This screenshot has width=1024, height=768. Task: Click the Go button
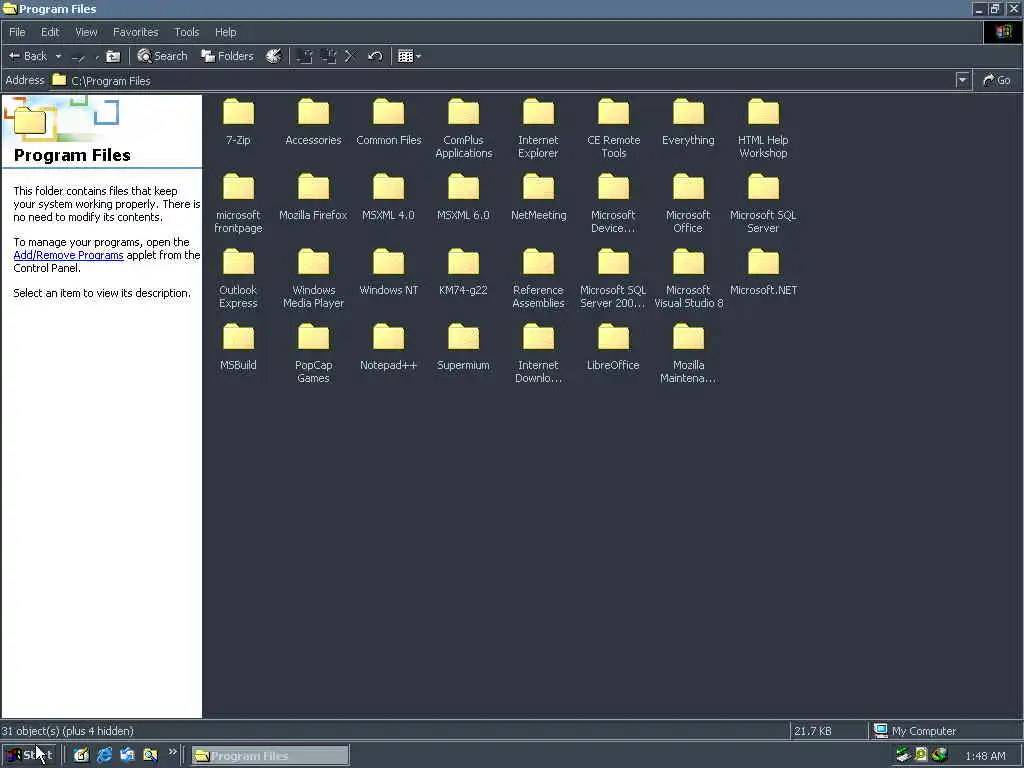[x=997, y=80]
